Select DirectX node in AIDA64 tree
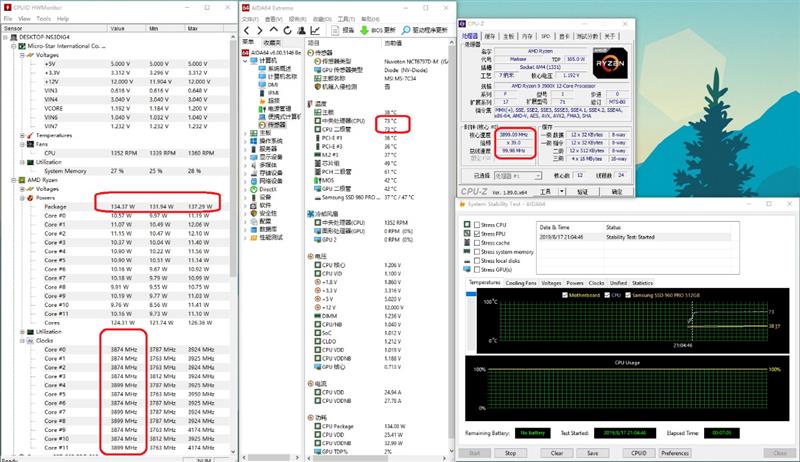This screenshot has height=462, width=800. click(268, 189)
